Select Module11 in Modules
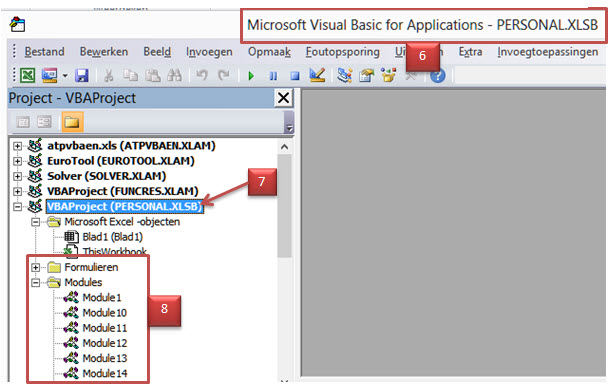The width and height of the screenshot is (609, 387). [104, 328]
